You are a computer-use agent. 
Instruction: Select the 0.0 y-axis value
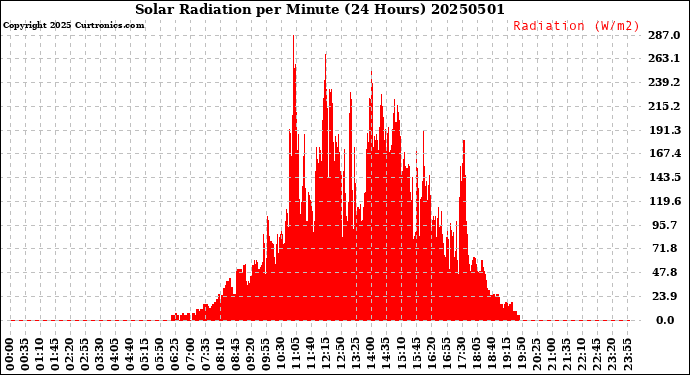[665, 320]
